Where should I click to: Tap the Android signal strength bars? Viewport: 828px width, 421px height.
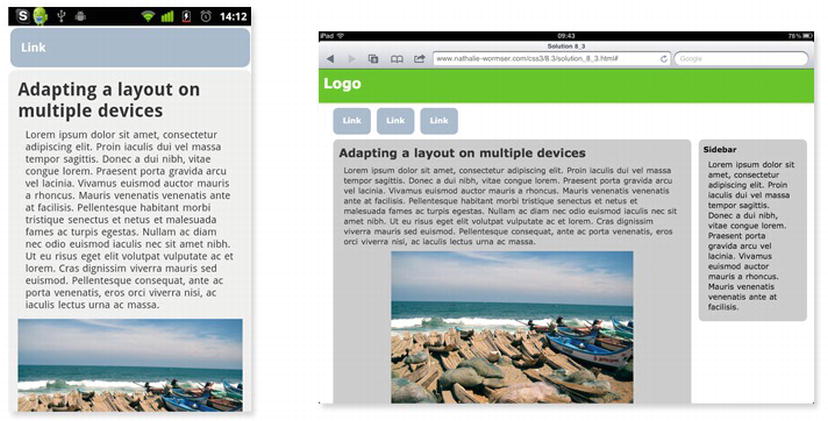[x=167, y=16]
